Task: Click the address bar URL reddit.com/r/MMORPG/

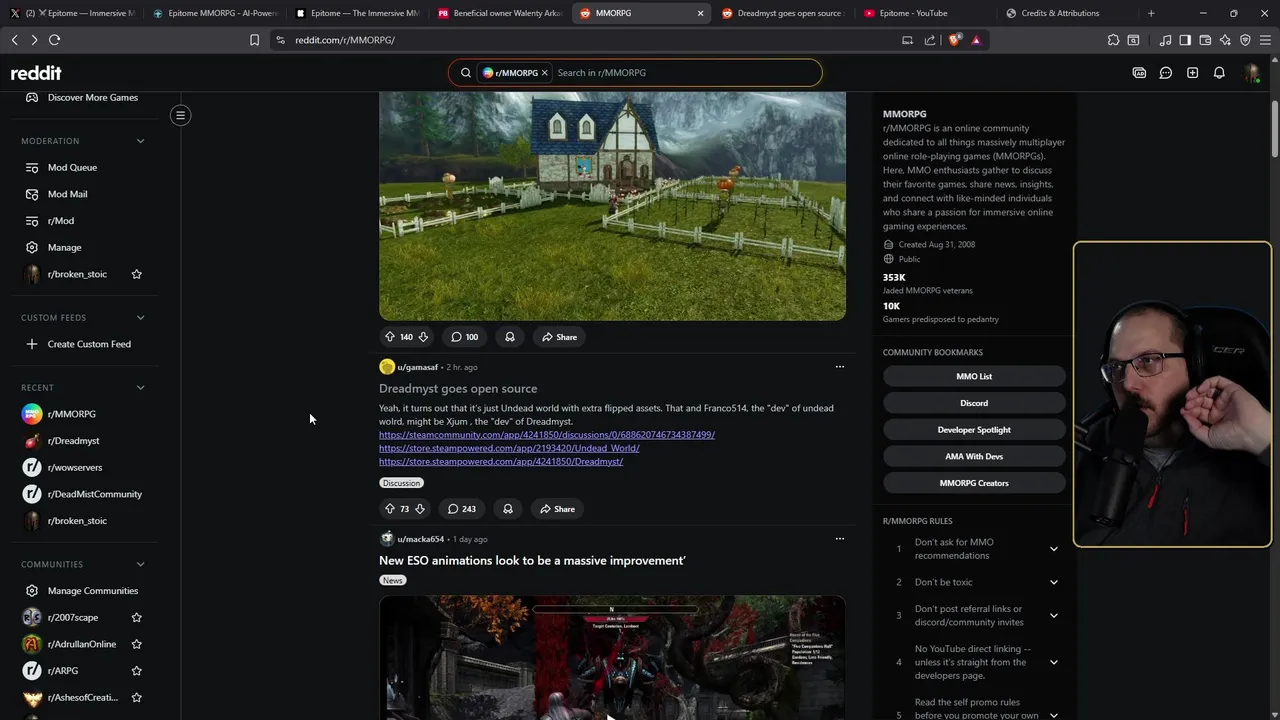Action: (x=345, y=40)
